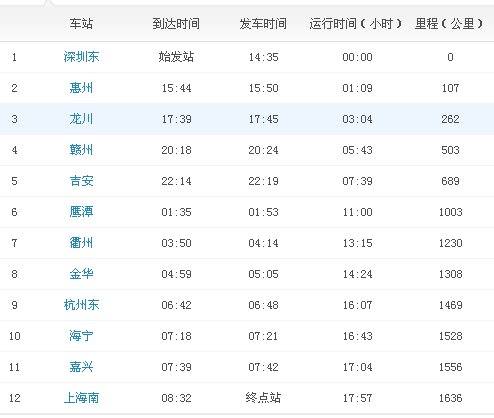Viewport: 494px width, 418px height.
Task: Select running time 05:43
Action: click(x=357, y=150)
